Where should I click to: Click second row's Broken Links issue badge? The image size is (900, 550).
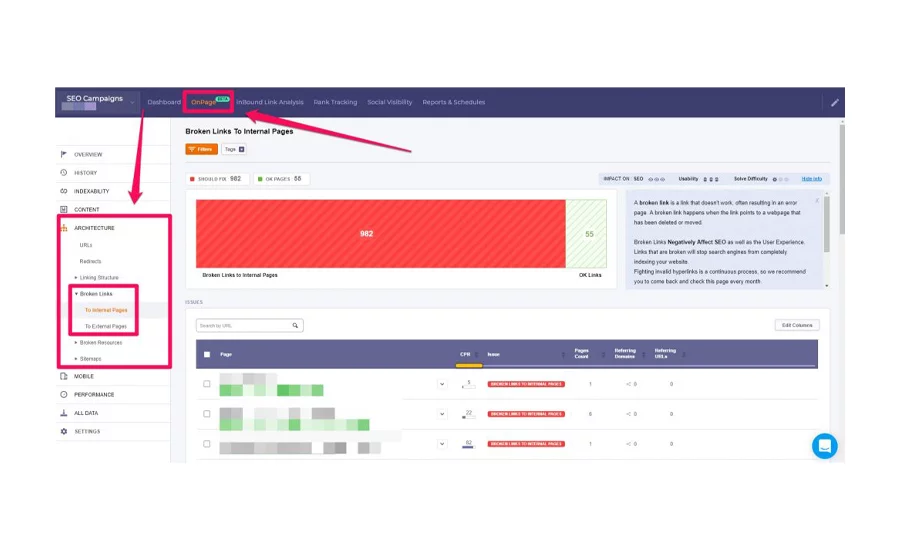526,414
